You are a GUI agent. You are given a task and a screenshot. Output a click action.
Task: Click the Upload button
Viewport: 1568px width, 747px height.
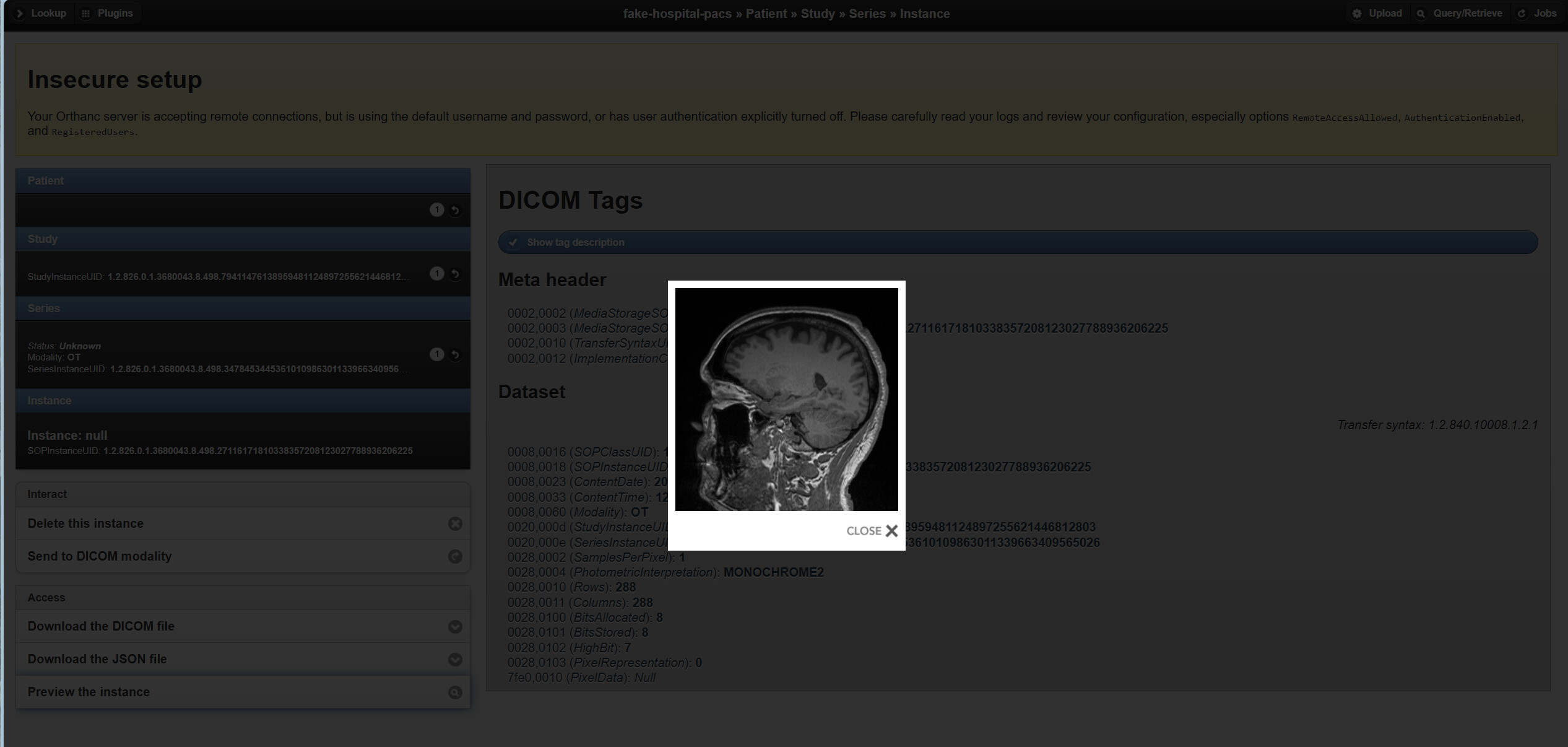pyautogui.click(x=1377, y=13)
